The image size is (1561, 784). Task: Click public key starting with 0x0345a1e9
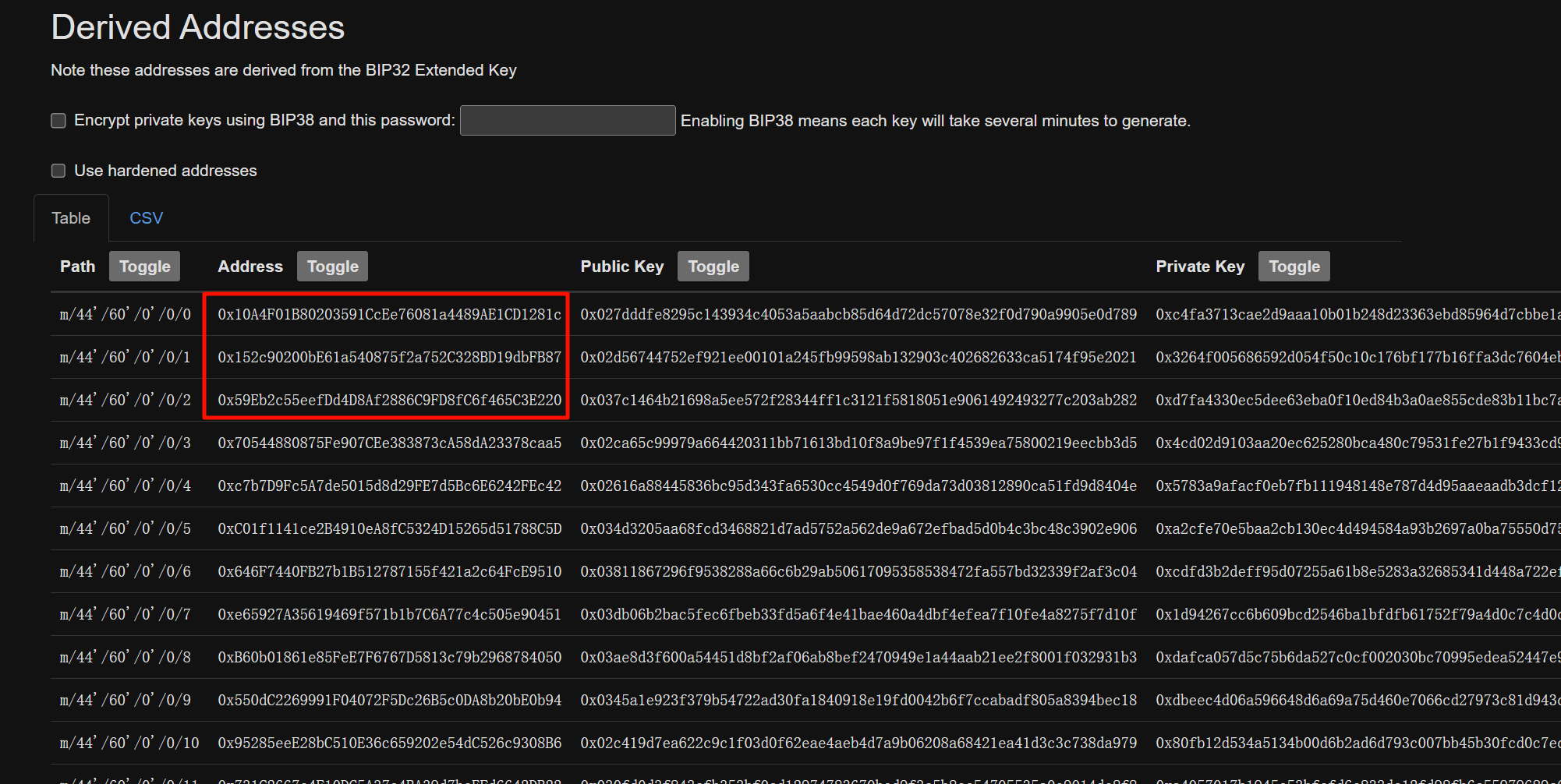(x=858, y=700)
